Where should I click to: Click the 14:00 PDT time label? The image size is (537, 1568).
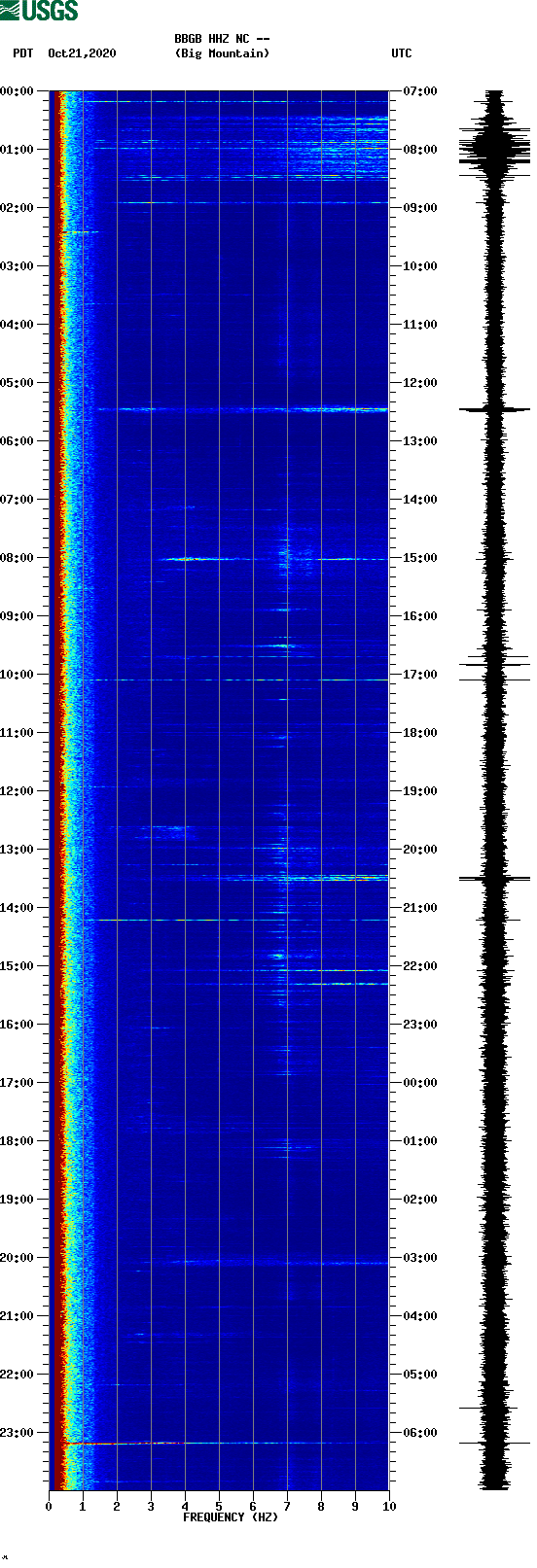point(18,908)
